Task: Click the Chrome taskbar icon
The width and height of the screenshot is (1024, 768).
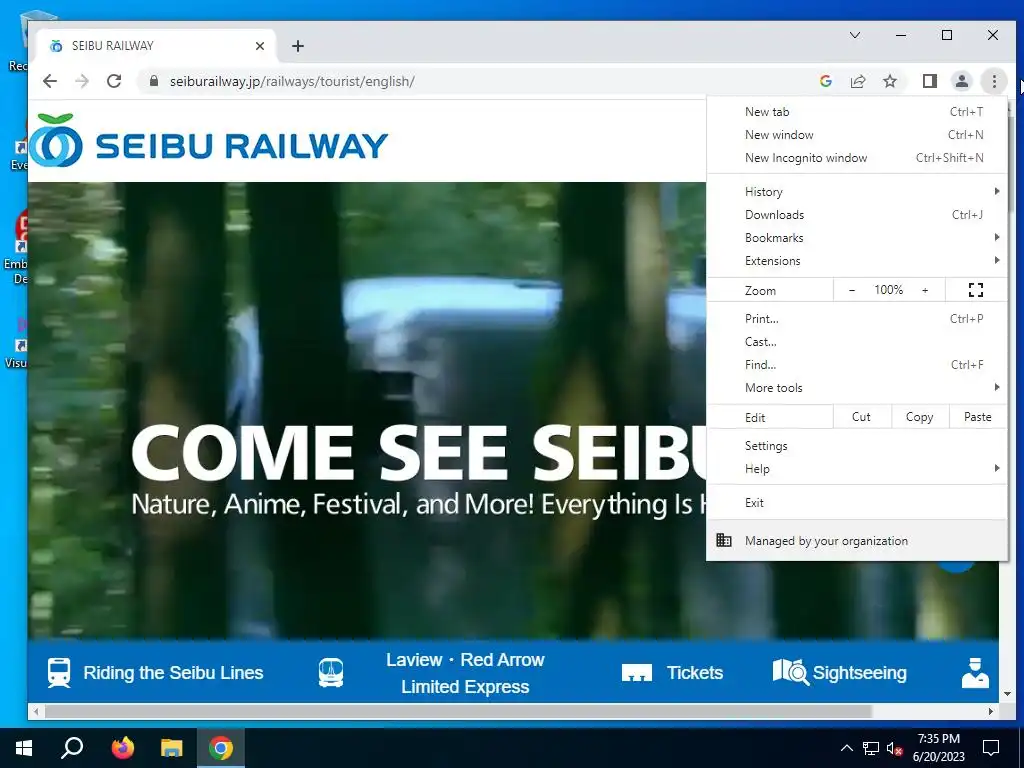Action: coord(221,748)
